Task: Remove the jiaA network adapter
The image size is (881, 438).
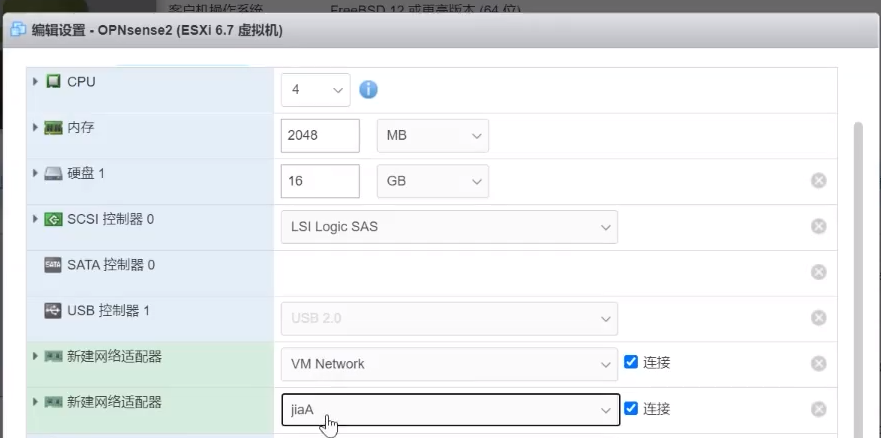Action: click(x=819, y=409)
